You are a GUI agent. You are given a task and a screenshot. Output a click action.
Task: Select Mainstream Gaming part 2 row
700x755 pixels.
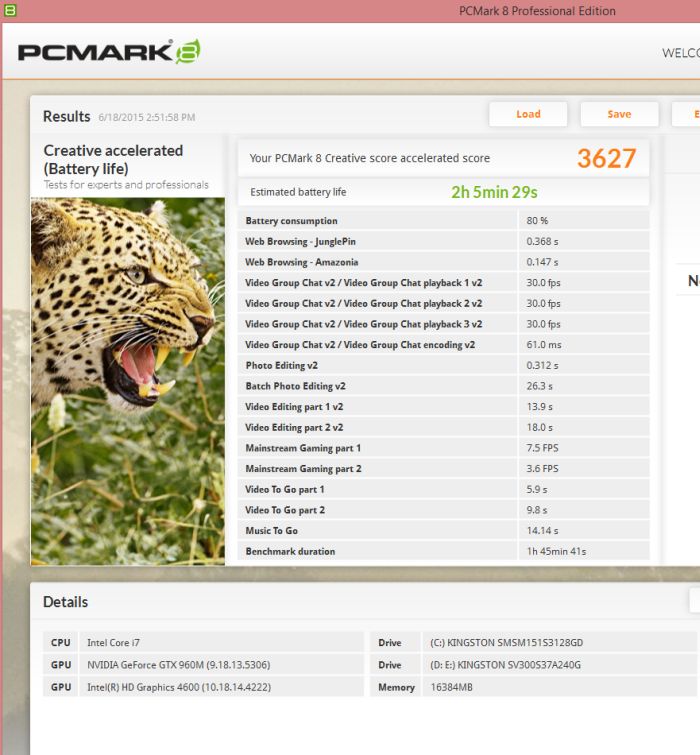443,469
